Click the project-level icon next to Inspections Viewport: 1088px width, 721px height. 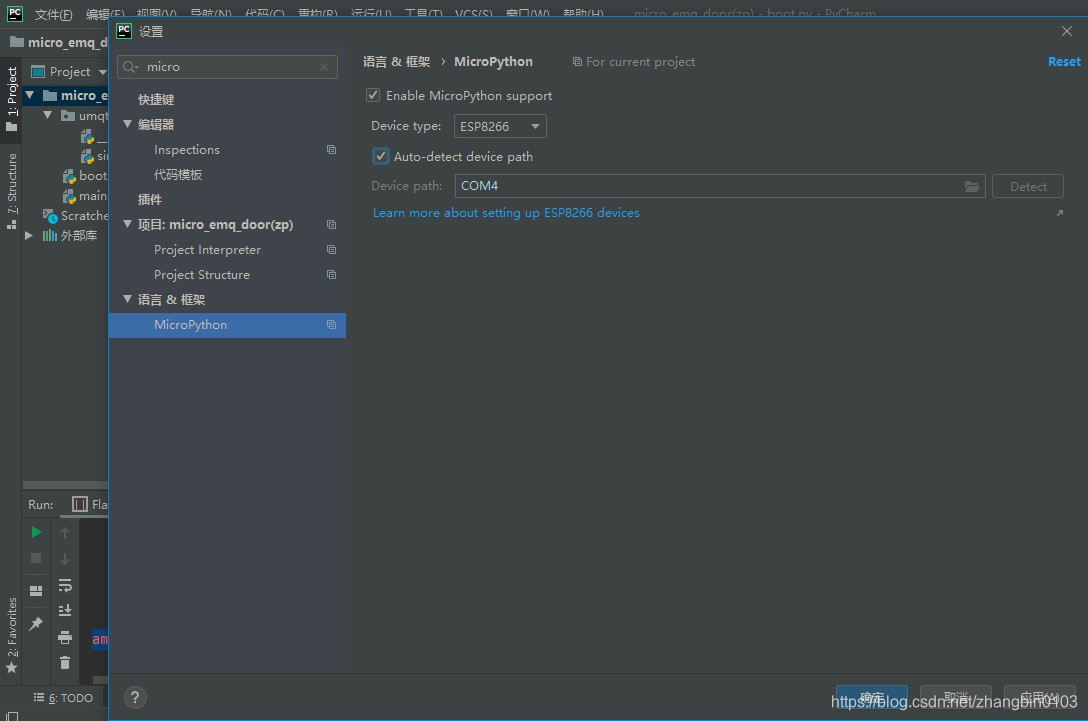pos(332,150)
